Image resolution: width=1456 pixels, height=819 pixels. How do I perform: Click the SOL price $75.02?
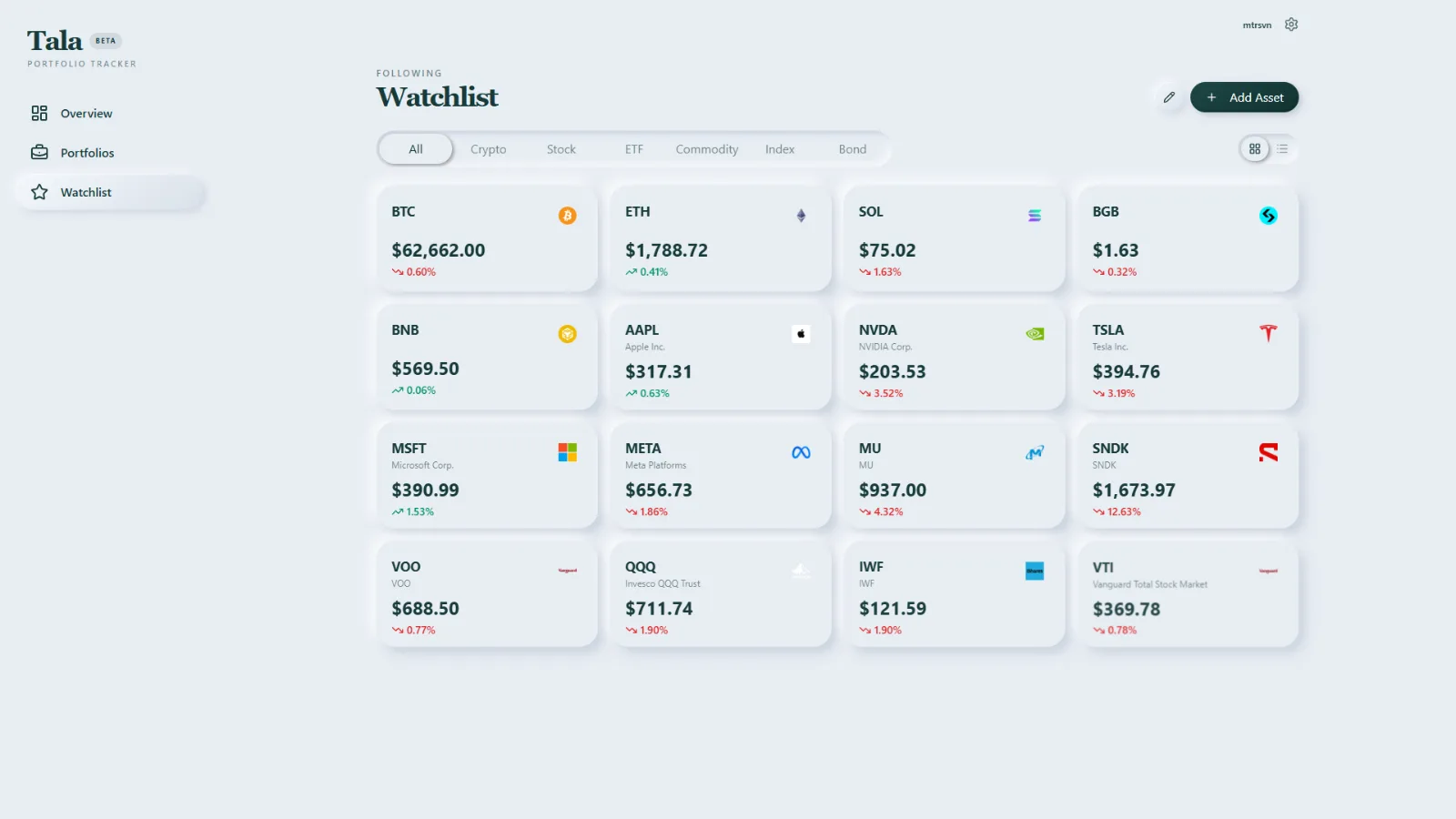[887, 250]
